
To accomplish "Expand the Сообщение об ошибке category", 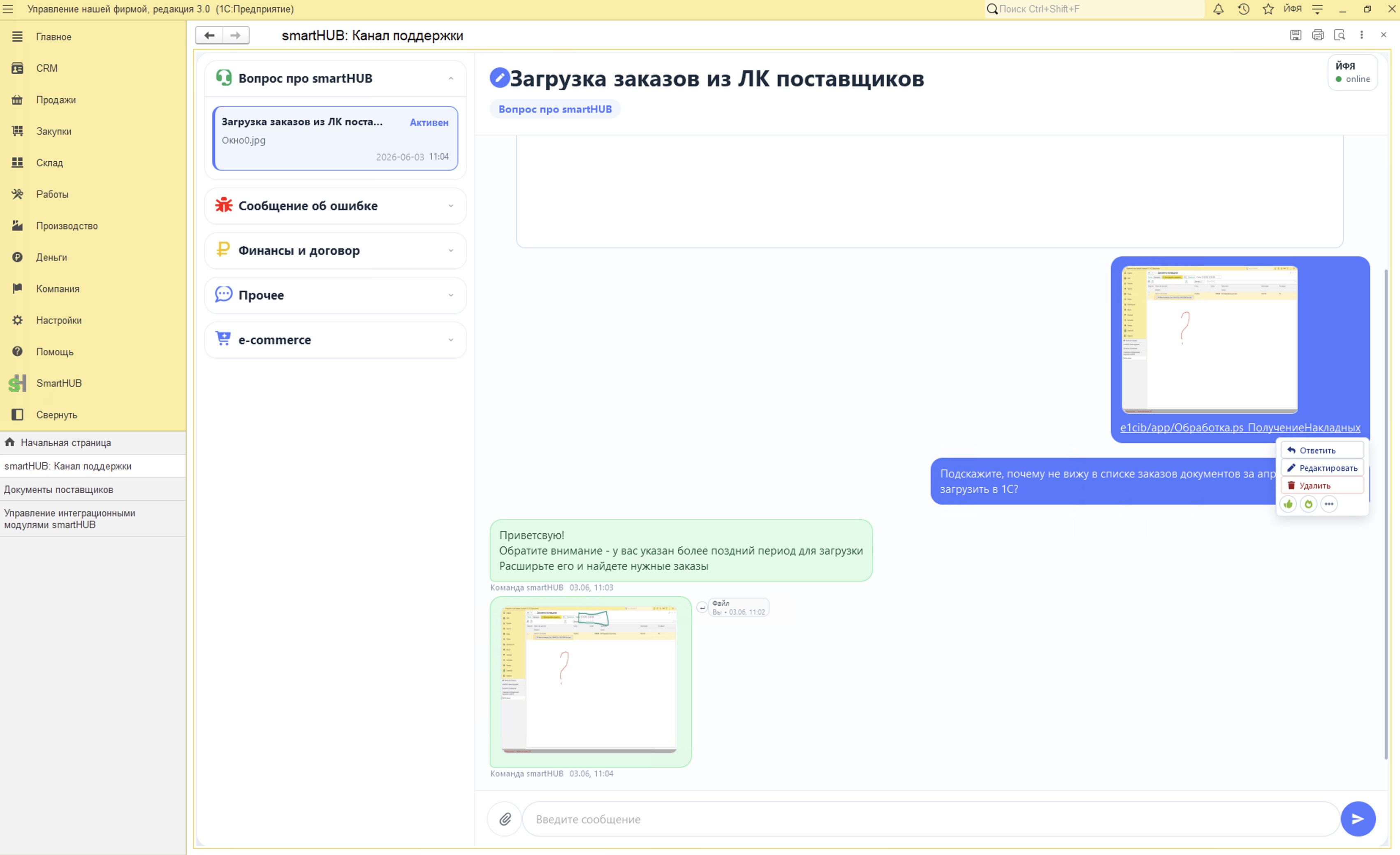I will coord(335,206).
